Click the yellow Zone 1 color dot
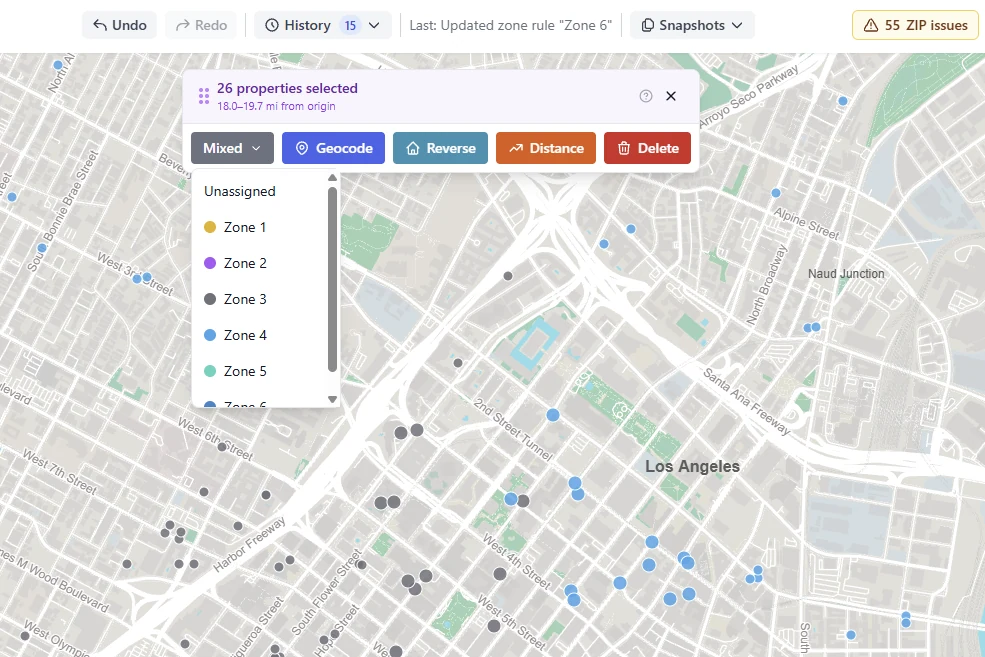 tap(210, 227)
